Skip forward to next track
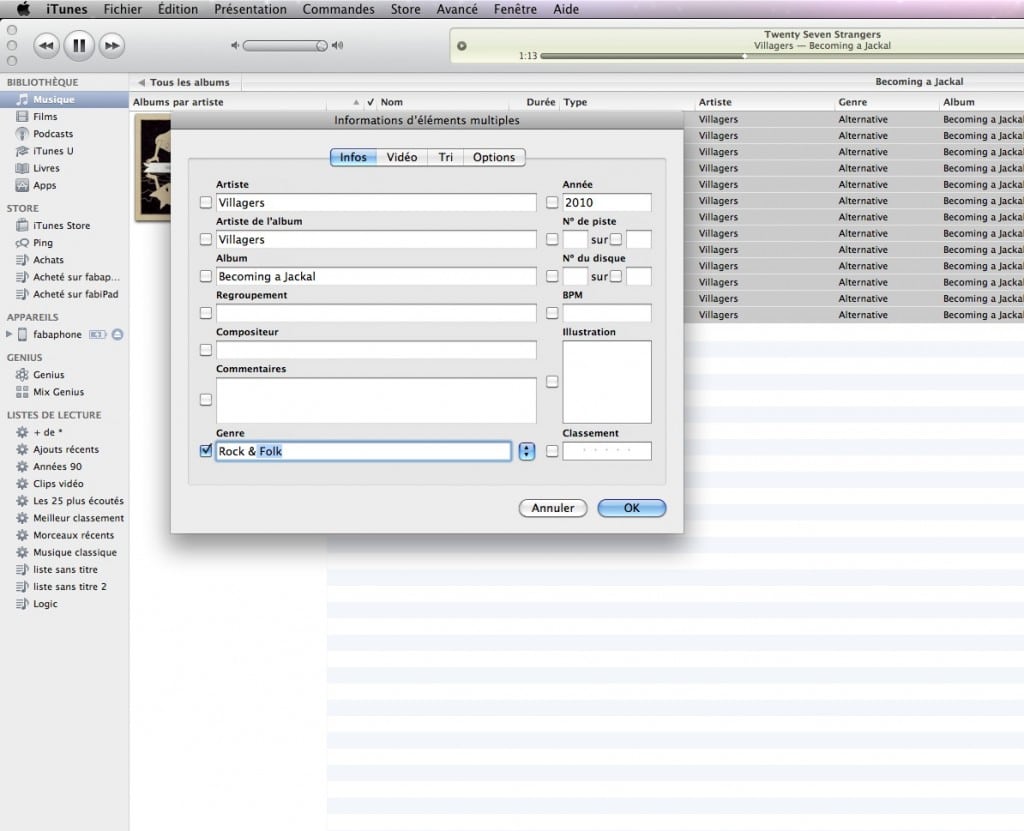Image resolution: width=1024 pixels, height=831 pixels. coord(112,46)
